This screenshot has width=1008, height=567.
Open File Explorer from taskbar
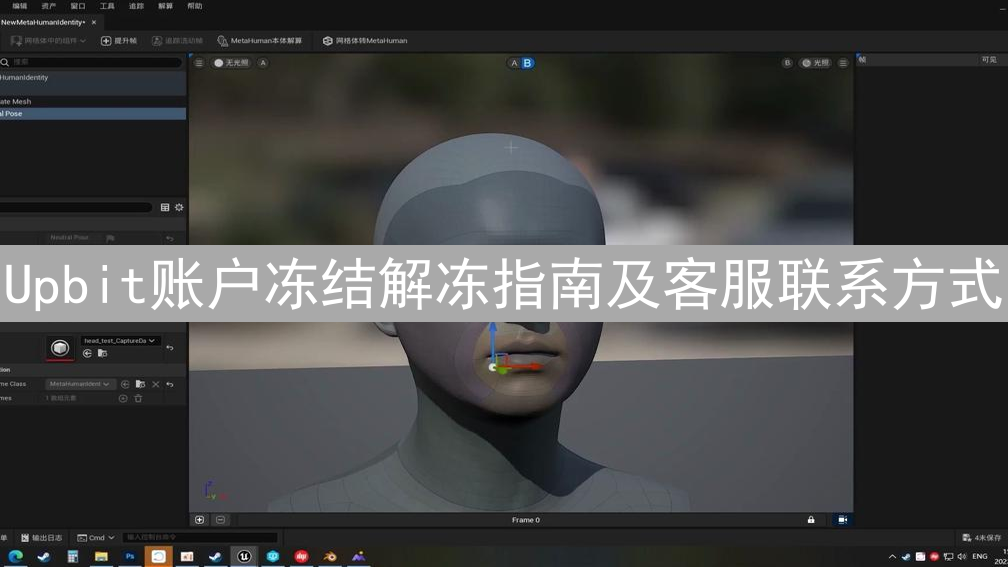pos(101,556)
